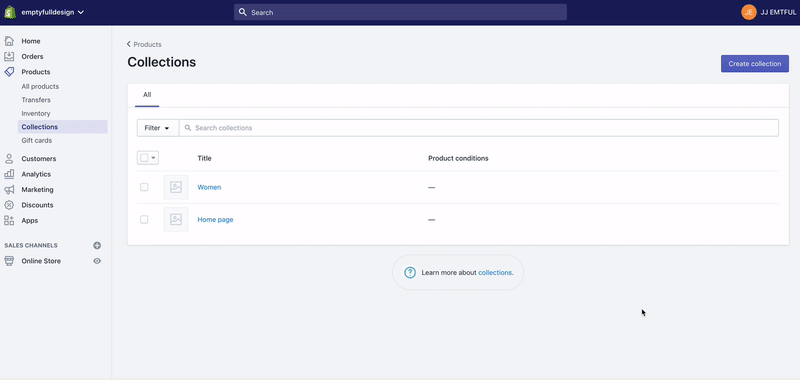
Task: Focus the top Search field
Action: click(400, 12)
